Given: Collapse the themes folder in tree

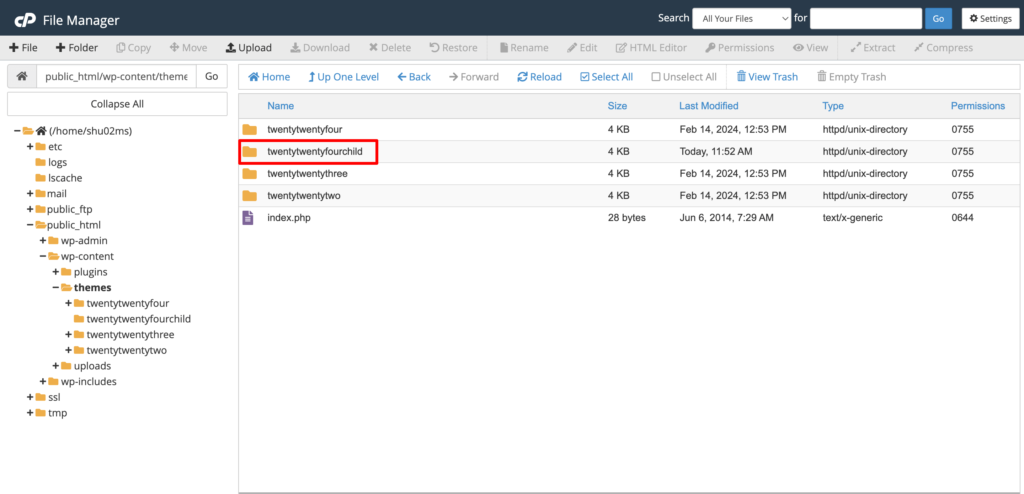Looking at the screenshot, I should 56,288.
